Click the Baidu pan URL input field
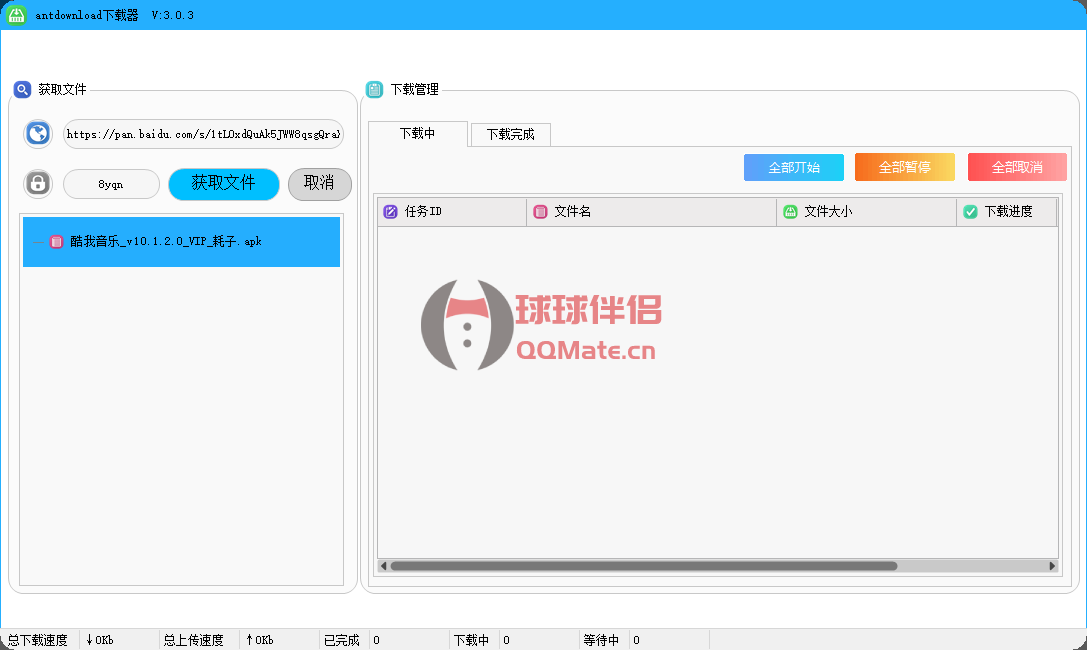This screenshot has width=1087, height=650. tap(203, 134)
